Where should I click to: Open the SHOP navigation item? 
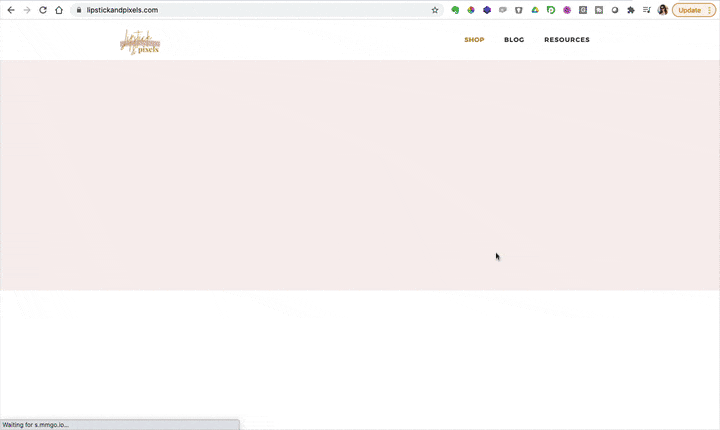pos(474,40)
